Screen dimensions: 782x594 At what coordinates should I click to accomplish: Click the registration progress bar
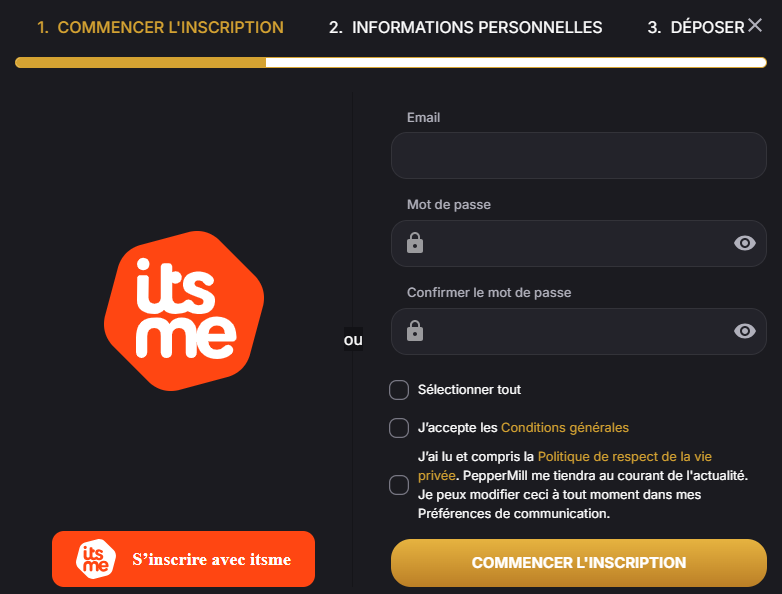point(391,62)
